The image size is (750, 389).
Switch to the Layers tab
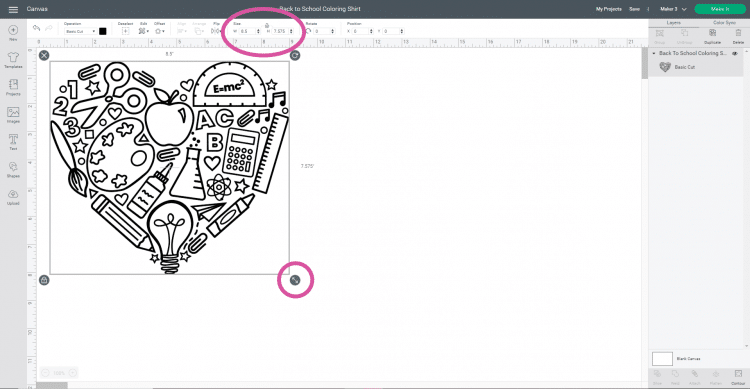pos(673,22)
